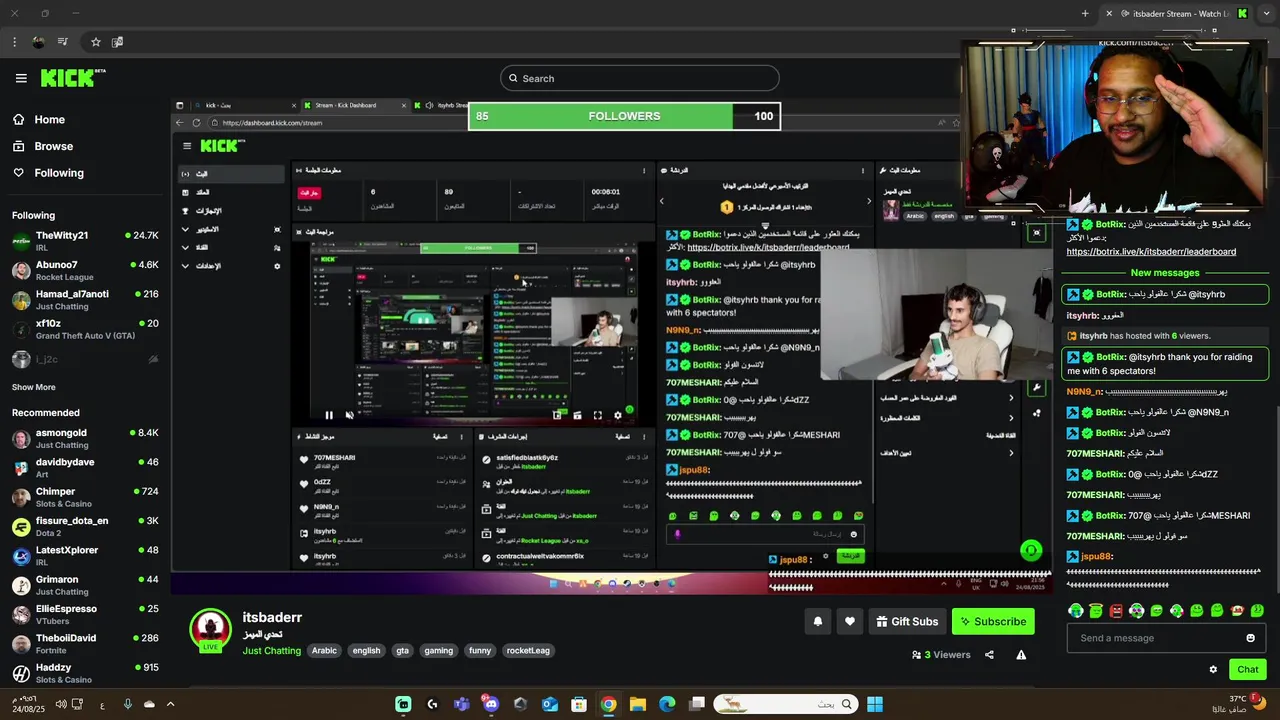
Task: Open Chrome three-dot menu
Action: (x=14, y=42)
